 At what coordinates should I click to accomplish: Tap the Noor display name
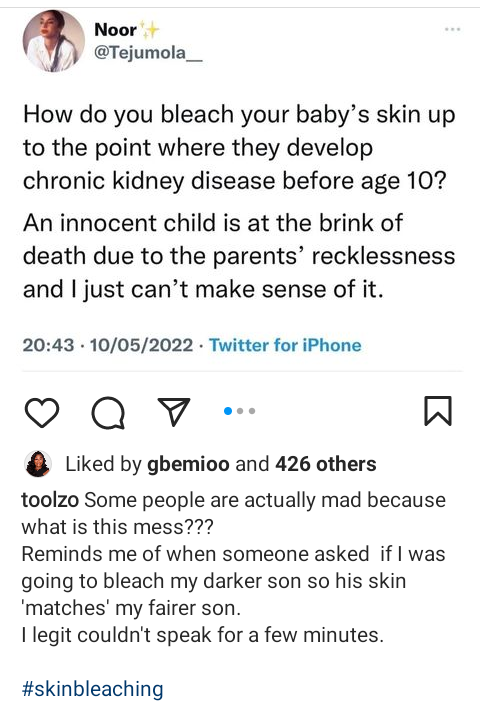click(x=115, y=30)
